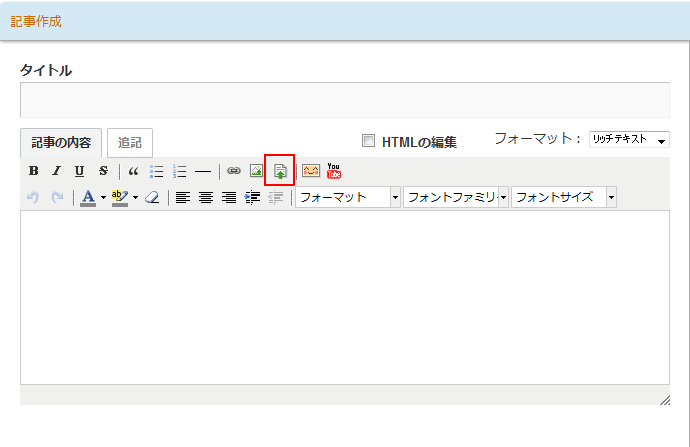Click the file upload icon
The height and width of the screenshot is (447, 690).
280,171
